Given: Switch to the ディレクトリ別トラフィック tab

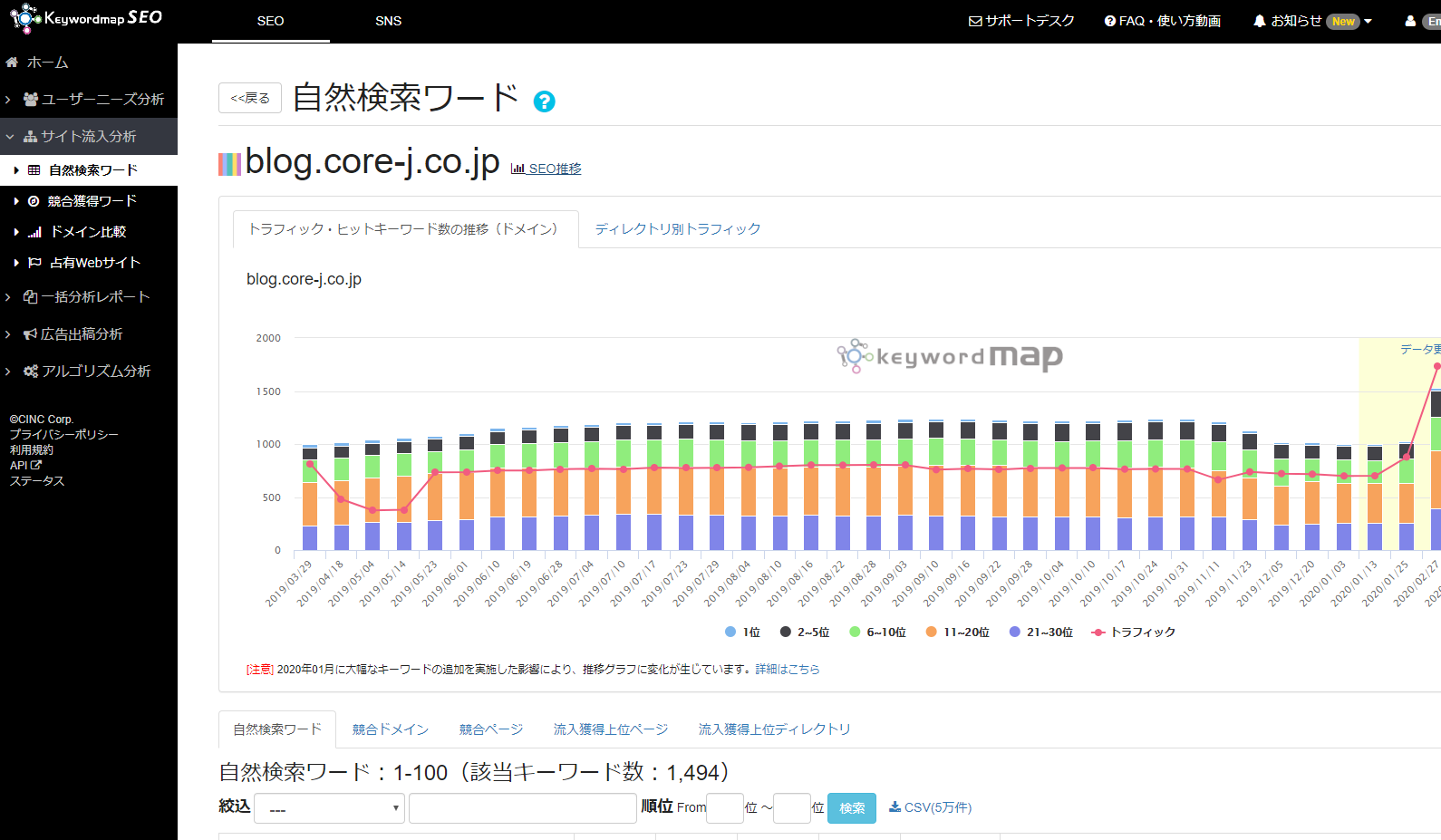Looking at the screenshot, I should point(677,229).
